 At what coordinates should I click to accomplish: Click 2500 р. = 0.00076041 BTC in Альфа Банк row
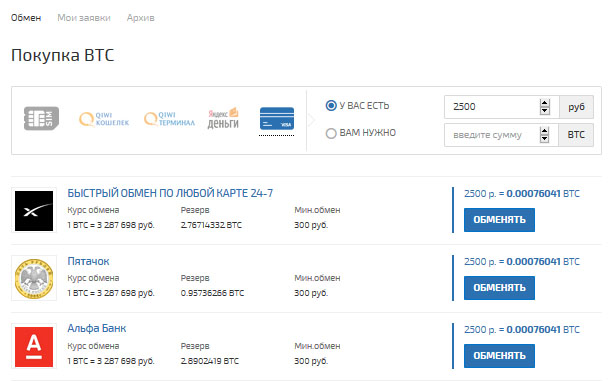[x=522, y=330]
